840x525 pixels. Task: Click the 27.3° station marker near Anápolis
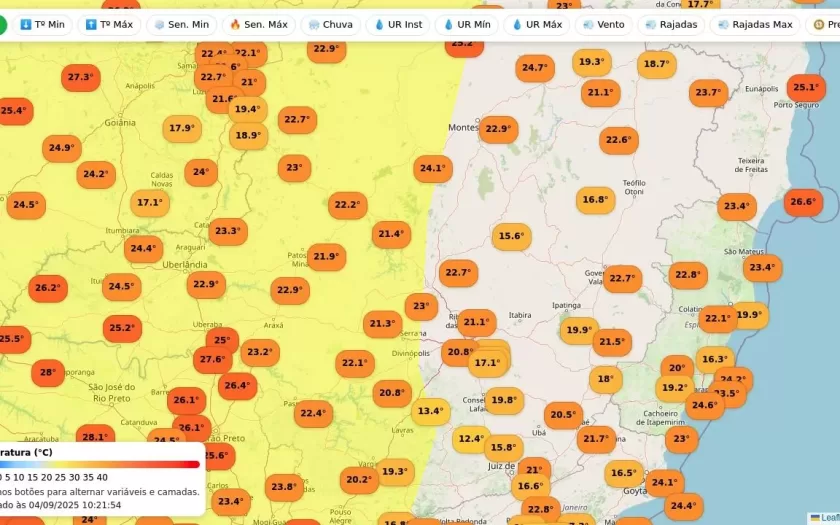click(x=79, y=77)
